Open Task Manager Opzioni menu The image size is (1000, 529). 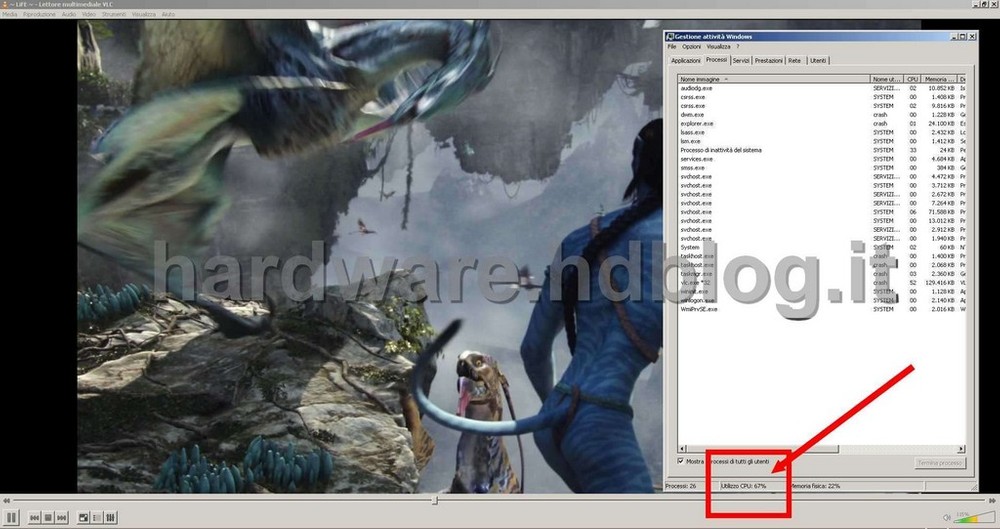click(691, 47)
